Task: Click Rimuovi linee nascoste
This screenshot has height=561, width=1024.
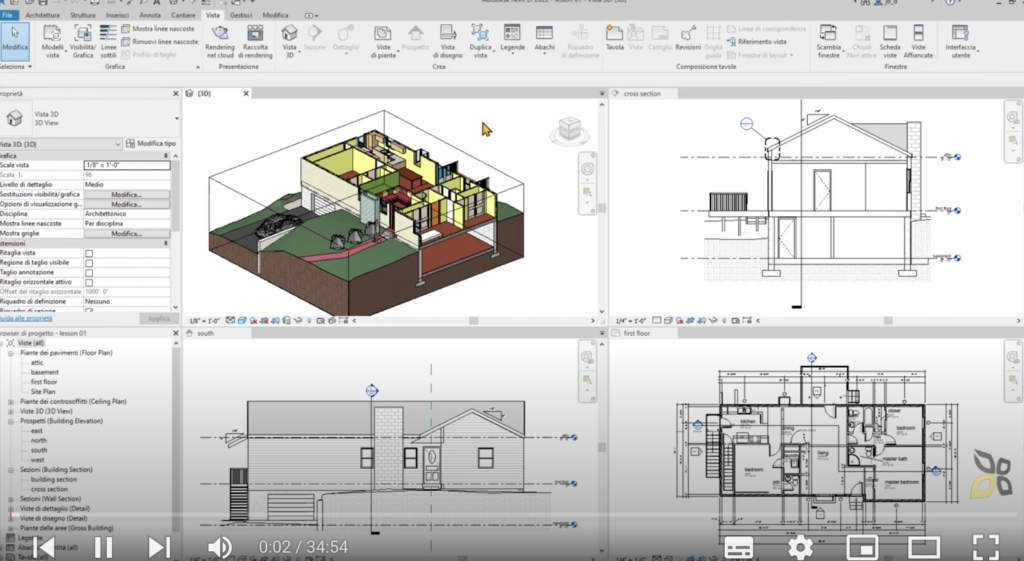Action: tap(159, 41)
